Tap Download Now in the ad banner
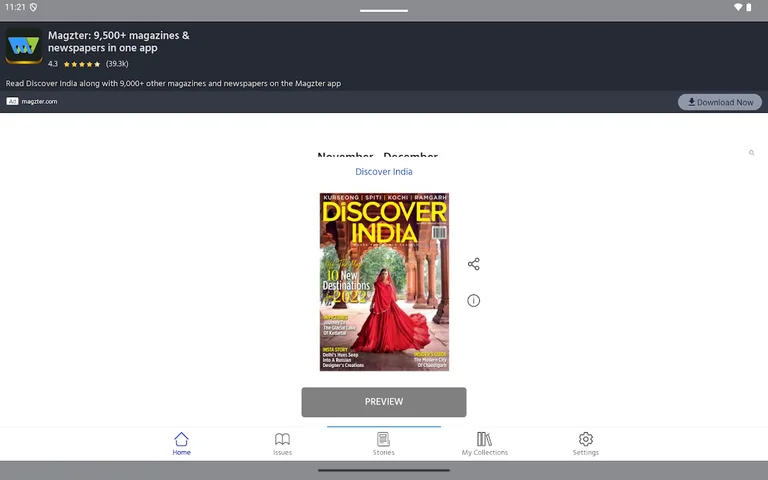 720,102
